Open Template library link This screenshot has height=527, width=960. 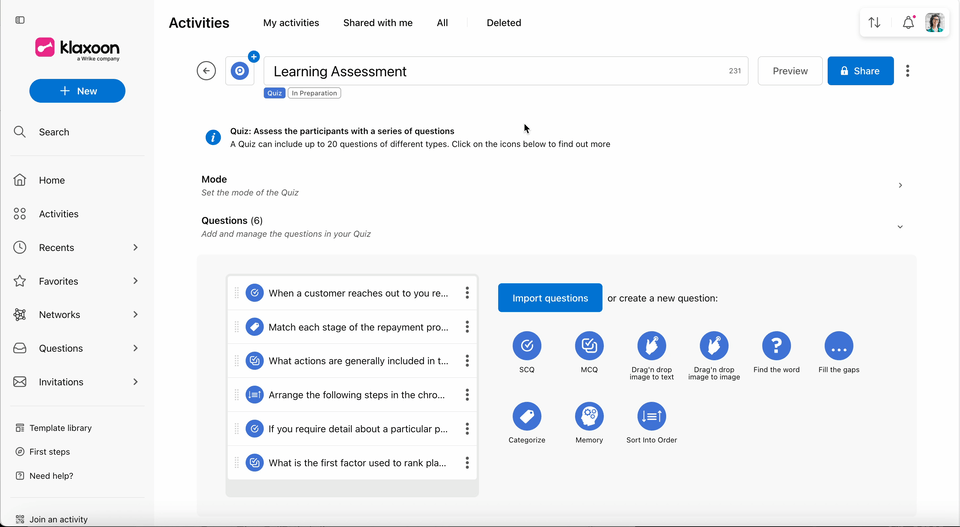[x=54, y=428]
